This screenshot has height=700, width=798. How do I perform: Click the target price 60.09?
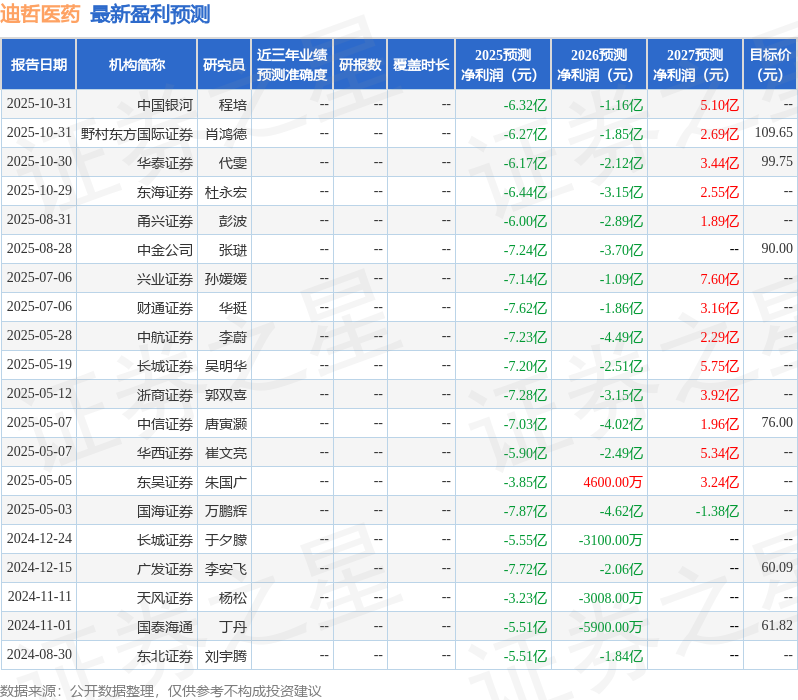click(x=777, y=568)
